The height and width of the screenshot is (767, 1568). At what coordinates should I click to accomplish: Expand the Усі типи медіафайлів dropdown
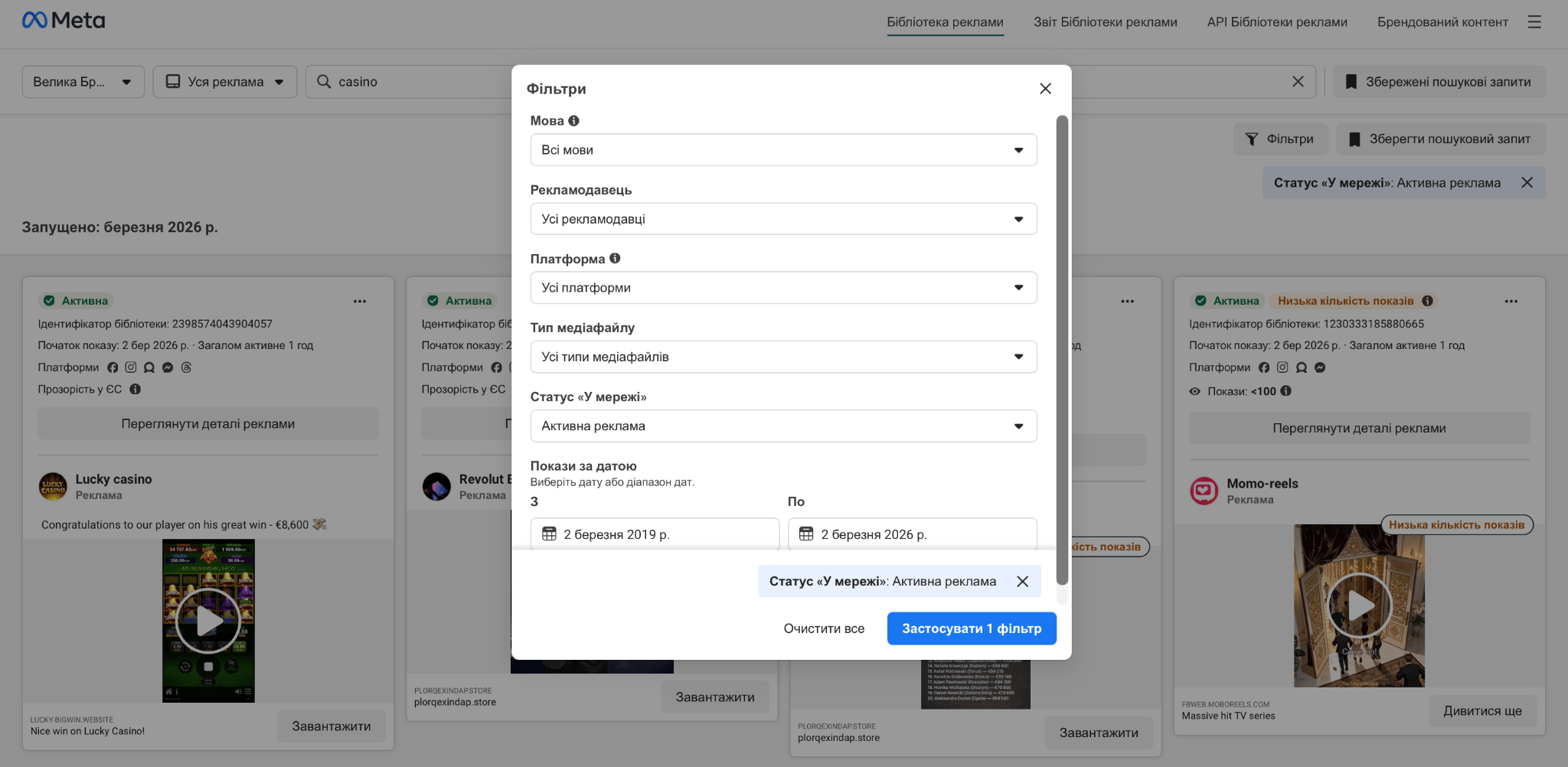[x=783, y=357]
